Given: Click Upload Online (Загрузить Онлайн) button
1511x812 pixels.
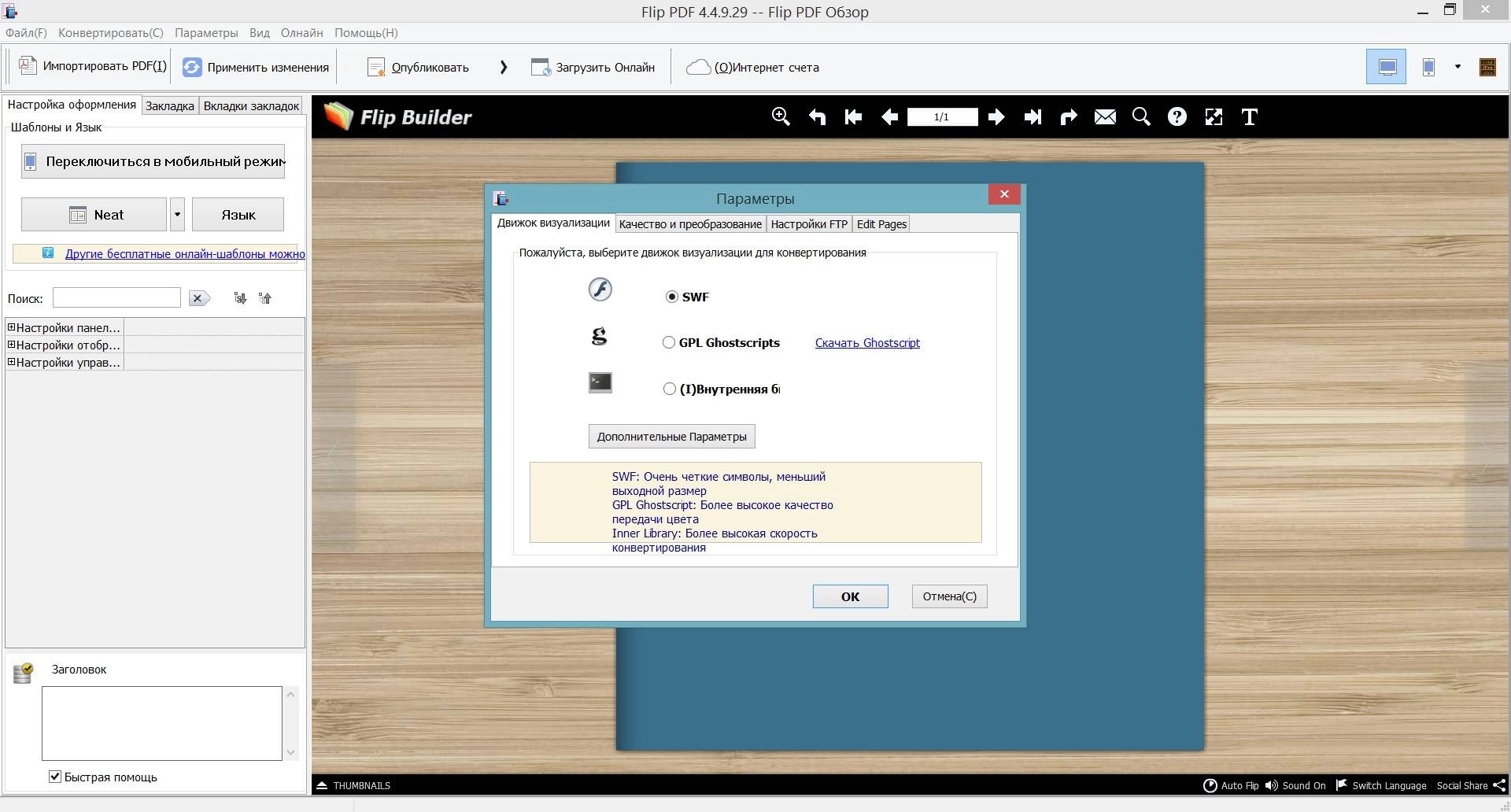Looking at the screenshot, I should [593, 67].
